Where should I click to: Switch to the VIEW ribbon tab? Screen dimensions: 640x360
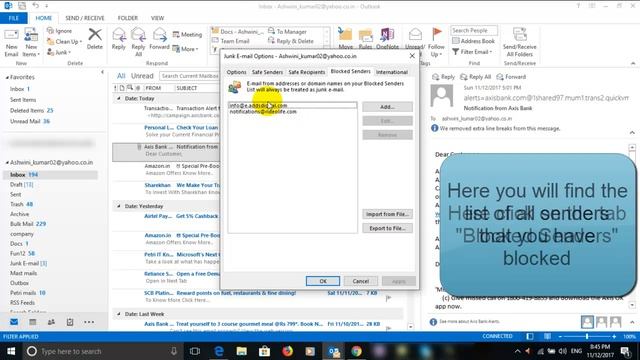pyautogui.click(x=157, y=18)
